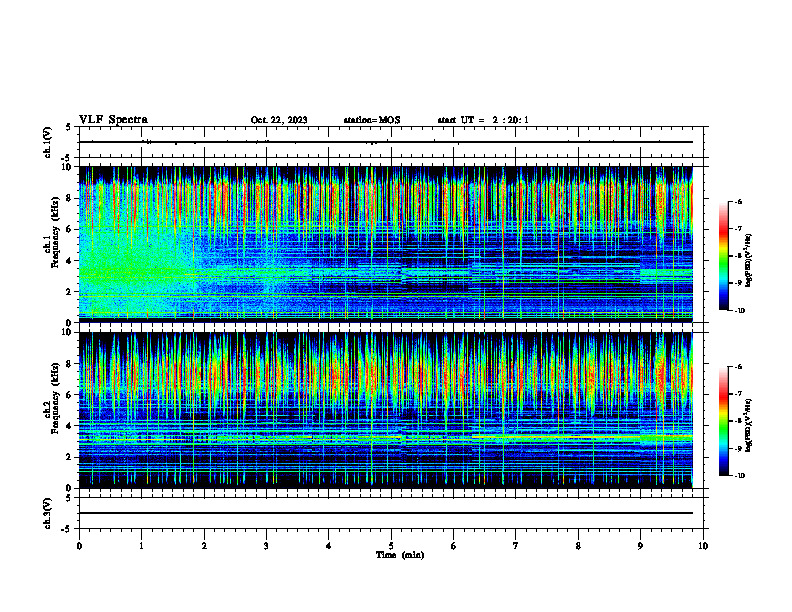The image size is (792, 612).
Task: Click the "-10" tick on ch.2 colorbar
Action: [739, 476]
